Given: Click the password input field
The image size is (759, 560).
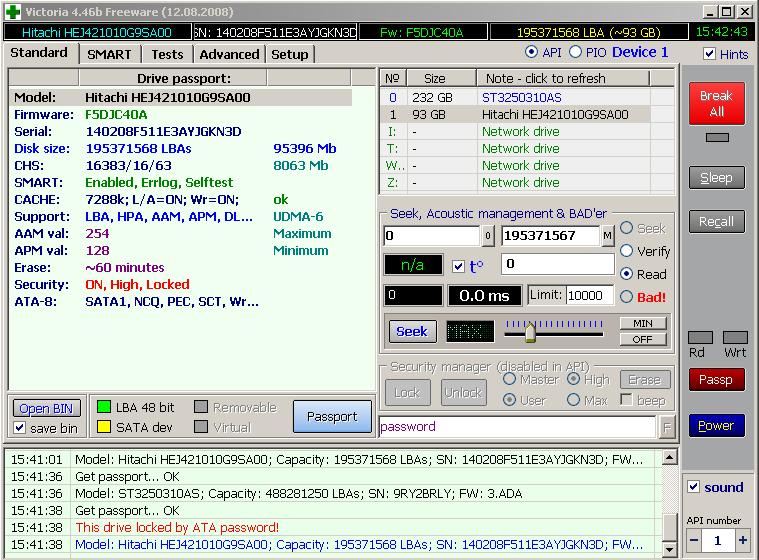Looking at the screenshot, I should [x=517, y=427].
